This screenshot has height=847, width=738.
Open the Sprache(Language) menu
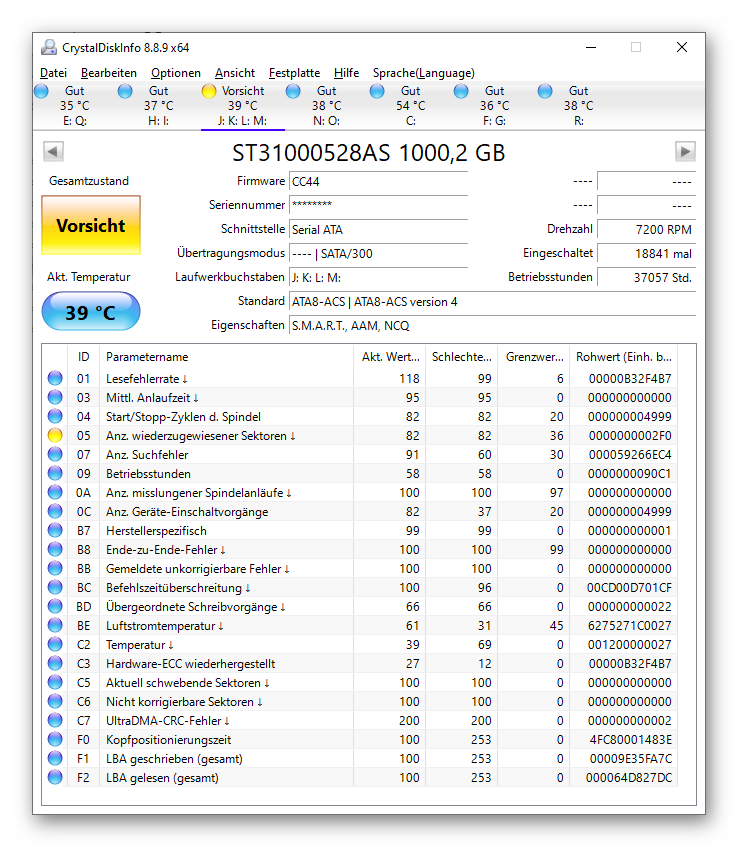pos(424,73)
